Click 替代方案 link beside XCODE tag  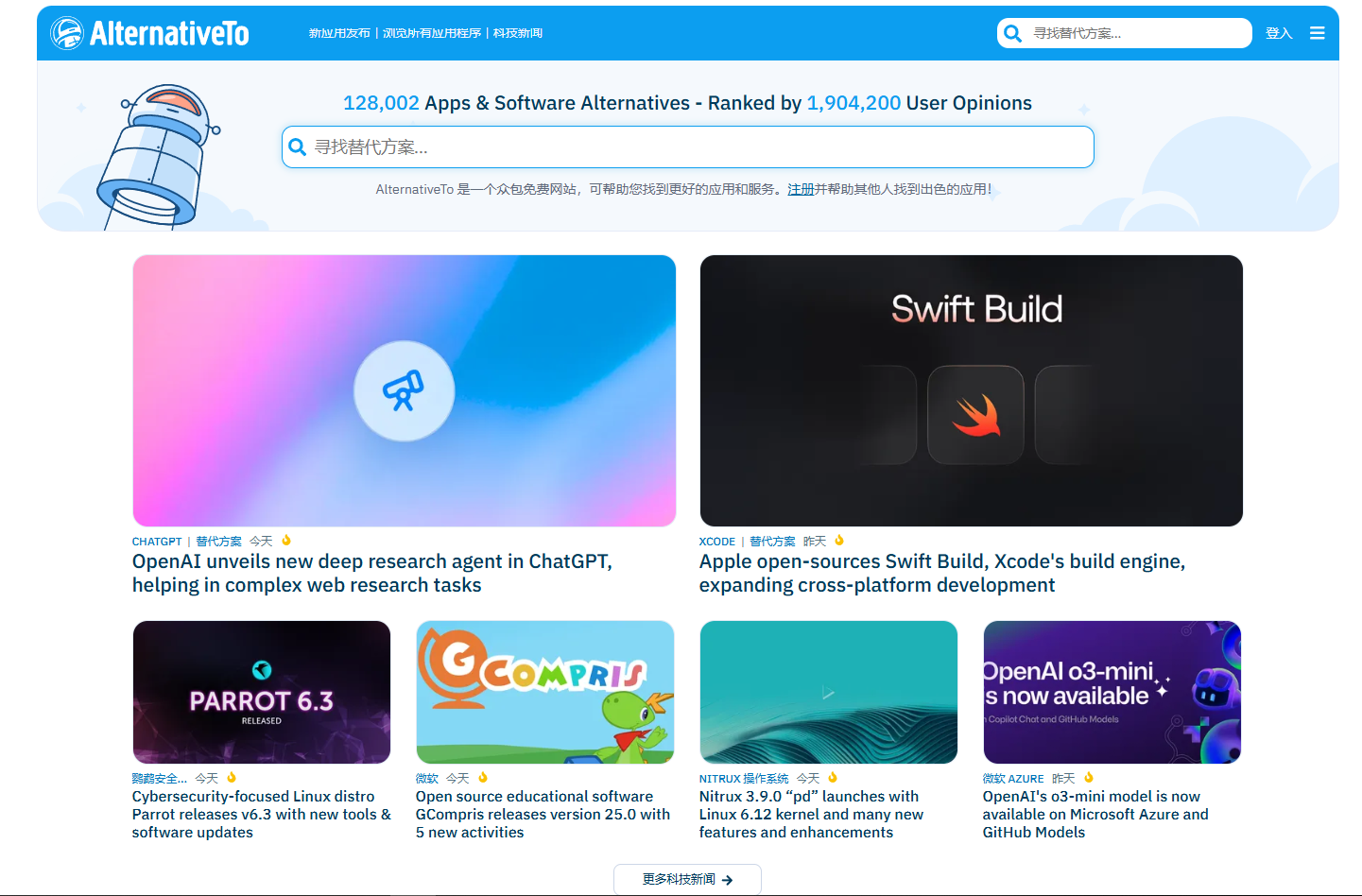tap(773, 542)
